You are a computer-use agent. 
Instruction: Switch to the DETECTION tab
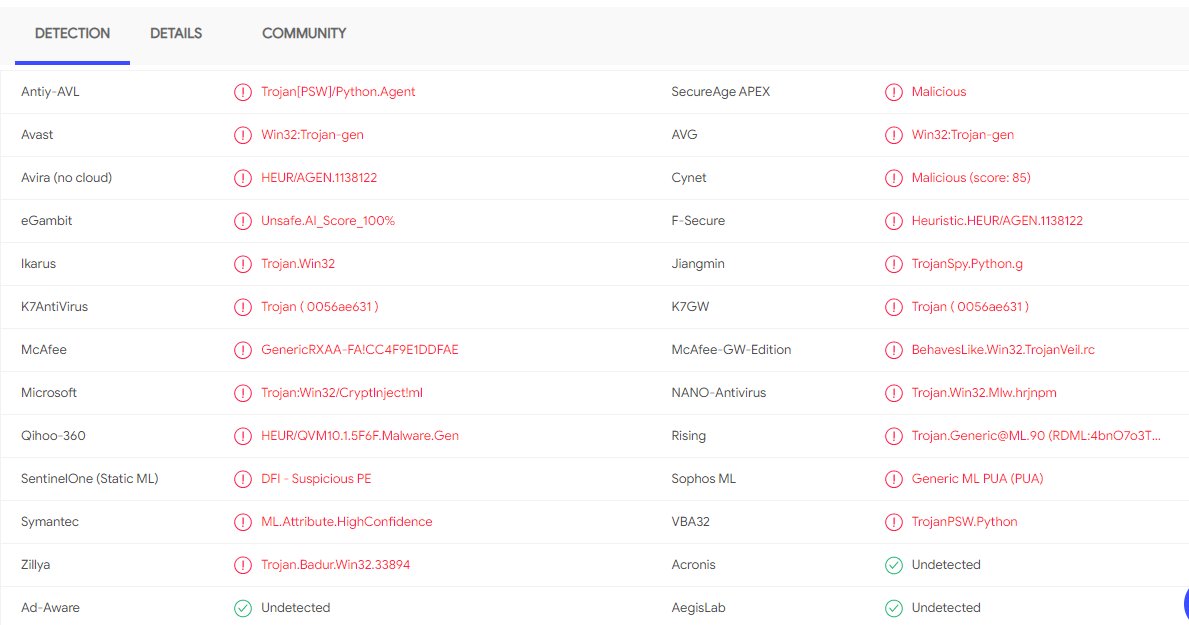72,33
